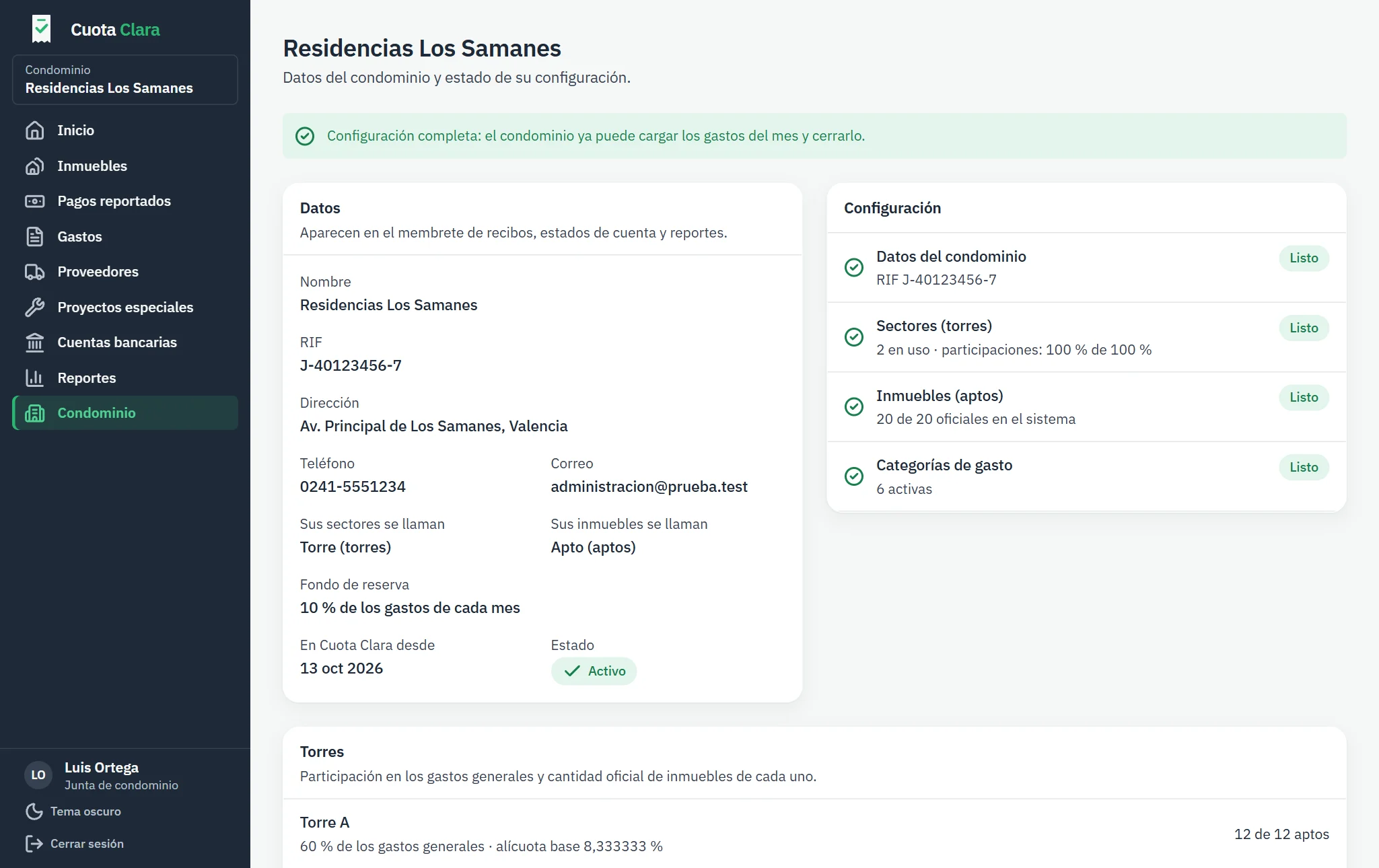The image size is (1379, 868).
Task: Click the Torre A row
Action: pos(814,834)
